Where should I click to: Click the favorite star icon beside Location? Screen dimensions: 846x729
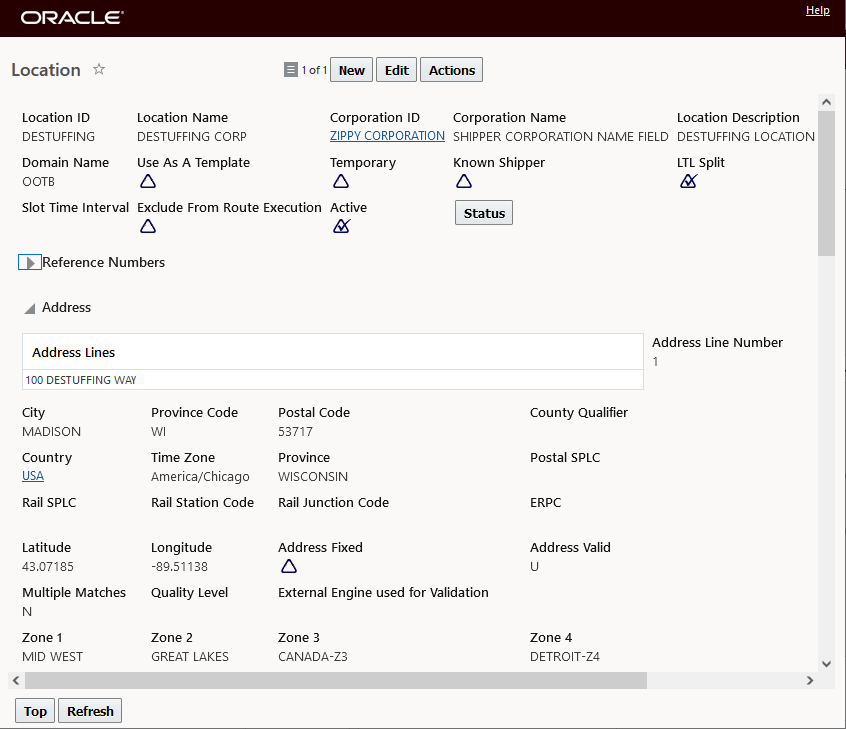tap(99, 69)
